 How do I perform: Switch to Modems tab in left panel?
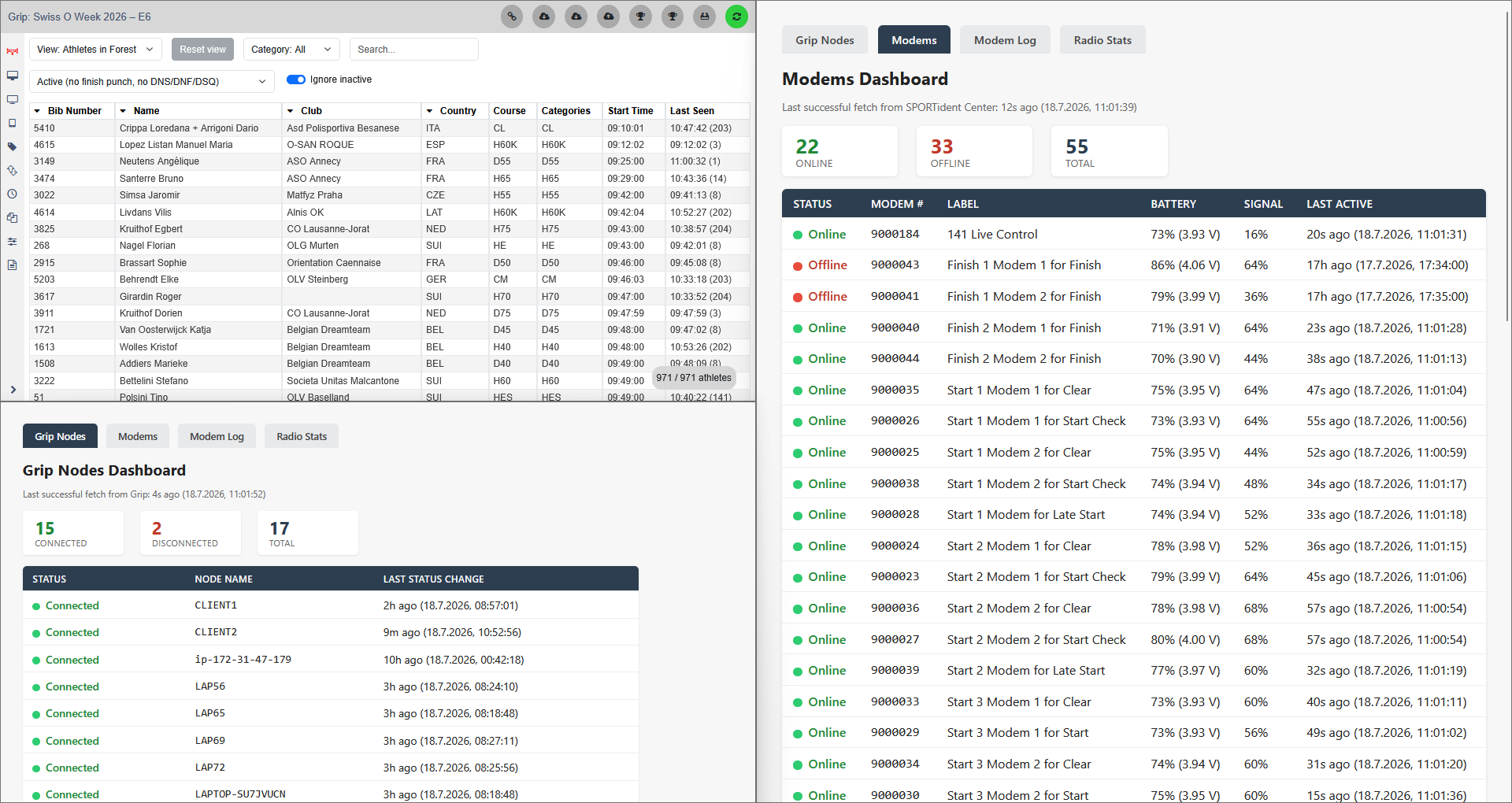tap(138, 436)
